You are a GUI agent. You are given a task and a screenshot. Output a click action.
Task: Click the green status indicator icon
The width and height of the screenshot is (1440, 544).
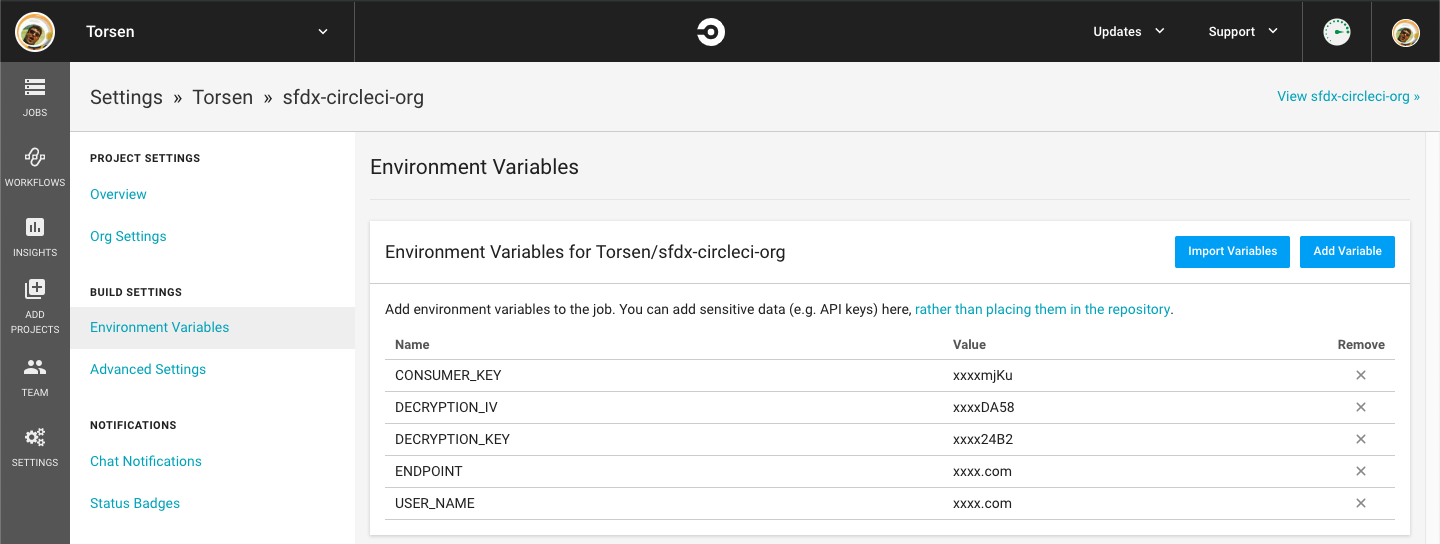pos(1336,32)
